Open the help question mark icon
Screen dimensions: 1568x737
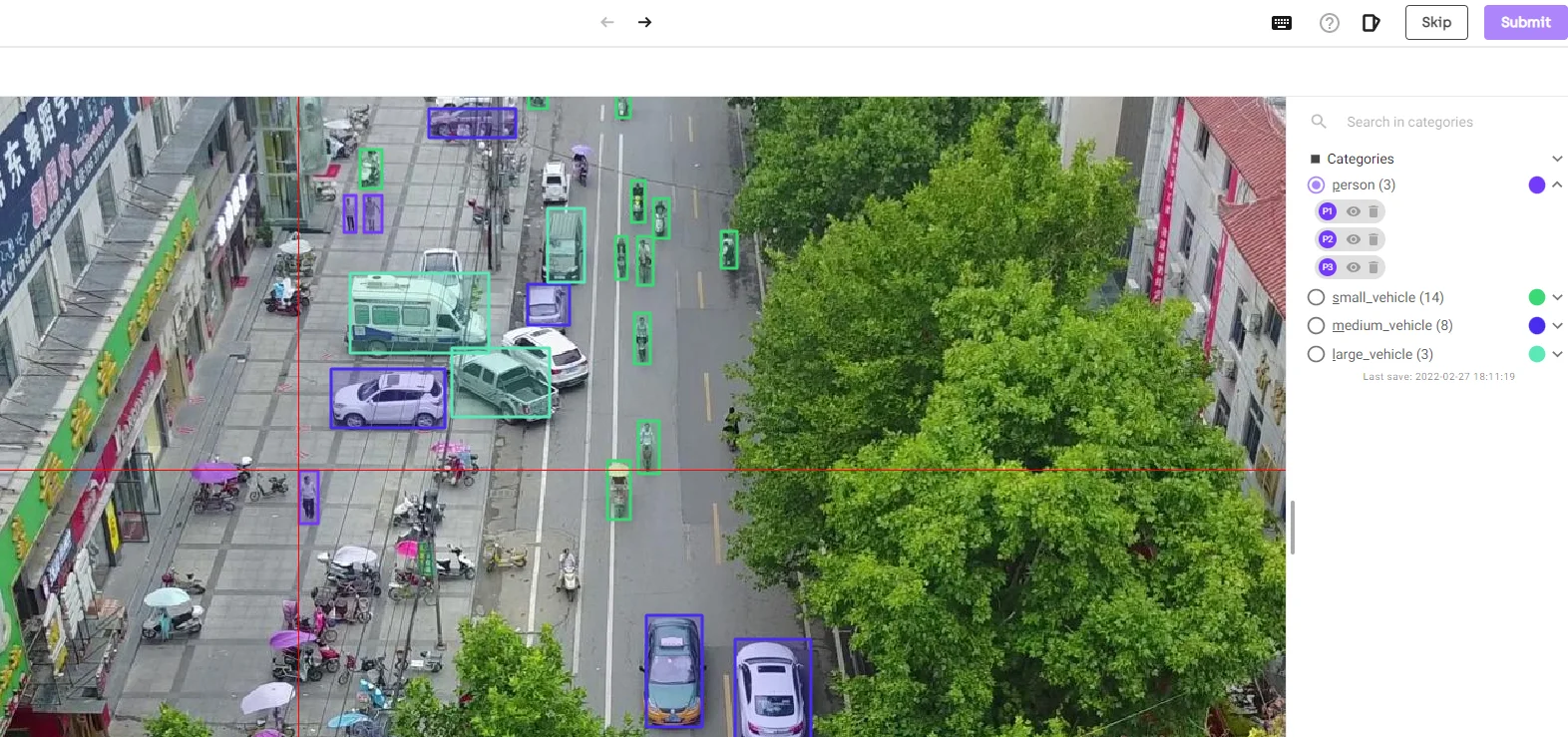click(1330, 23)
